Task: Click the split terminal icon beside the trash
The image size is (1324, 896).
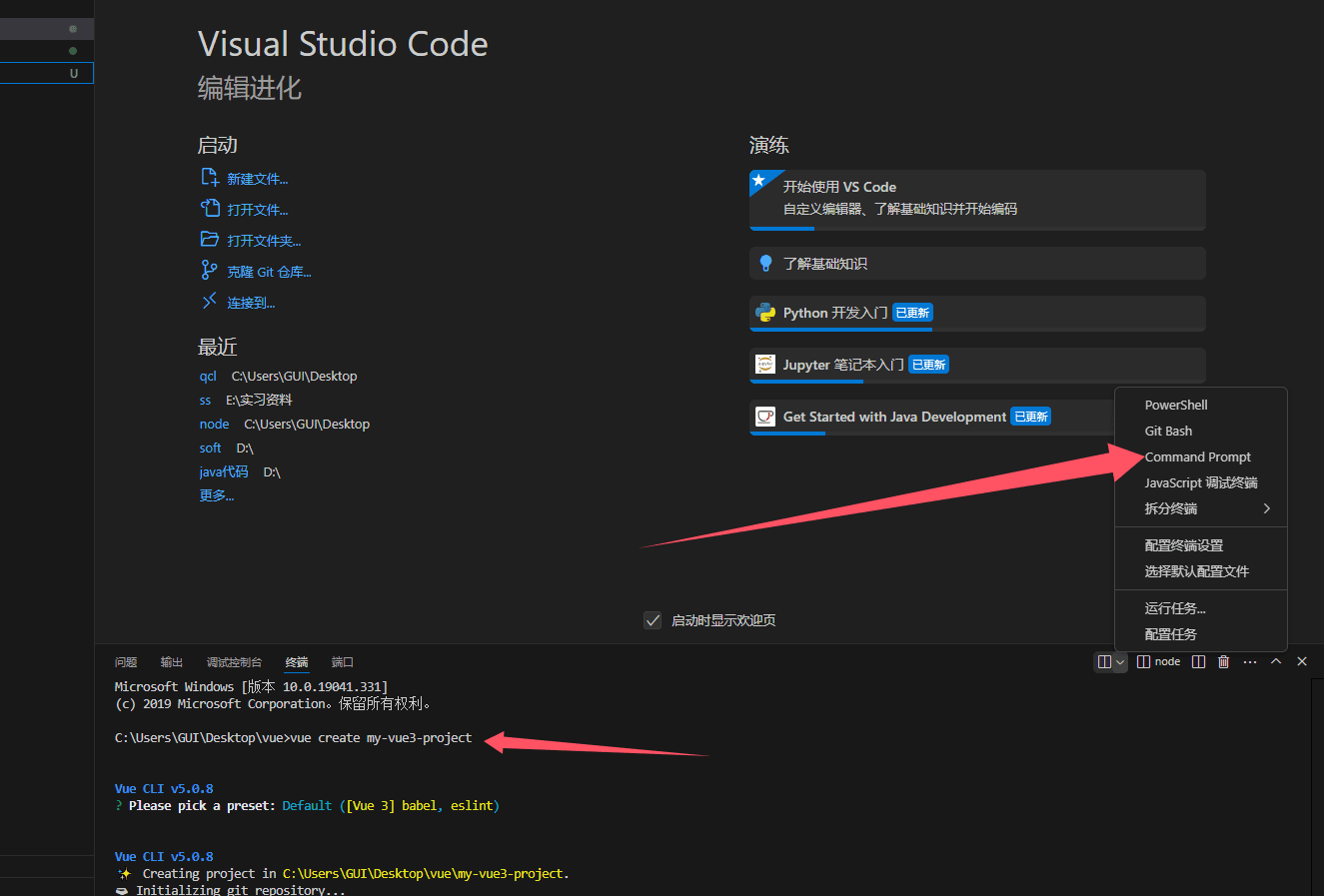Action: point(1198,661)
